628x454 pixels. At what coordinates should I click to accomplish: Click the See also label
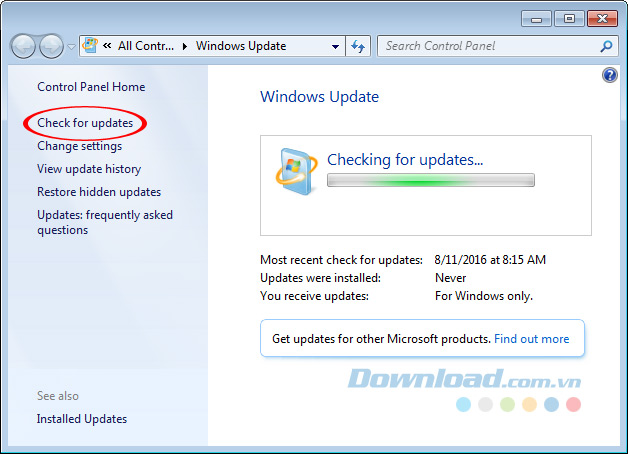(x=58, y=396)
